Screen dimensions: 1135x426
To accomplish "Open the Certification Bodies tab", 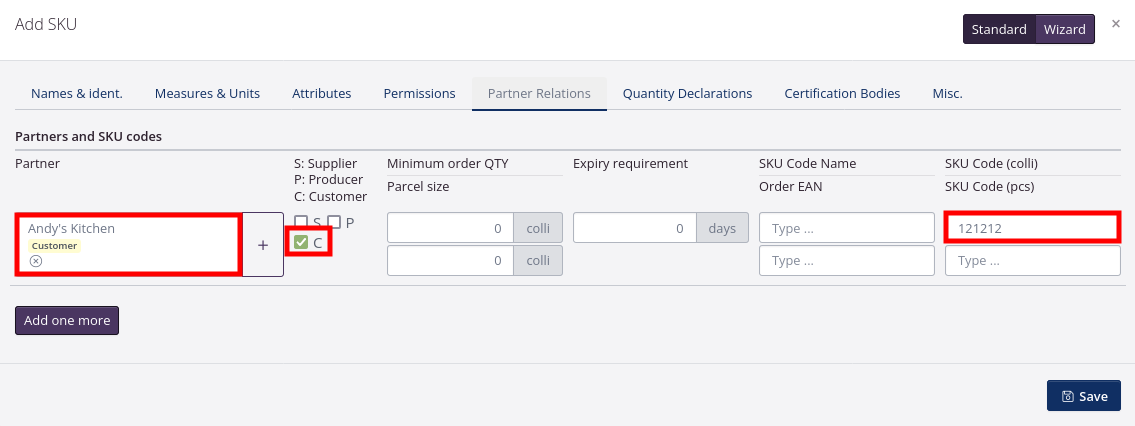I will tap(842, 93).
